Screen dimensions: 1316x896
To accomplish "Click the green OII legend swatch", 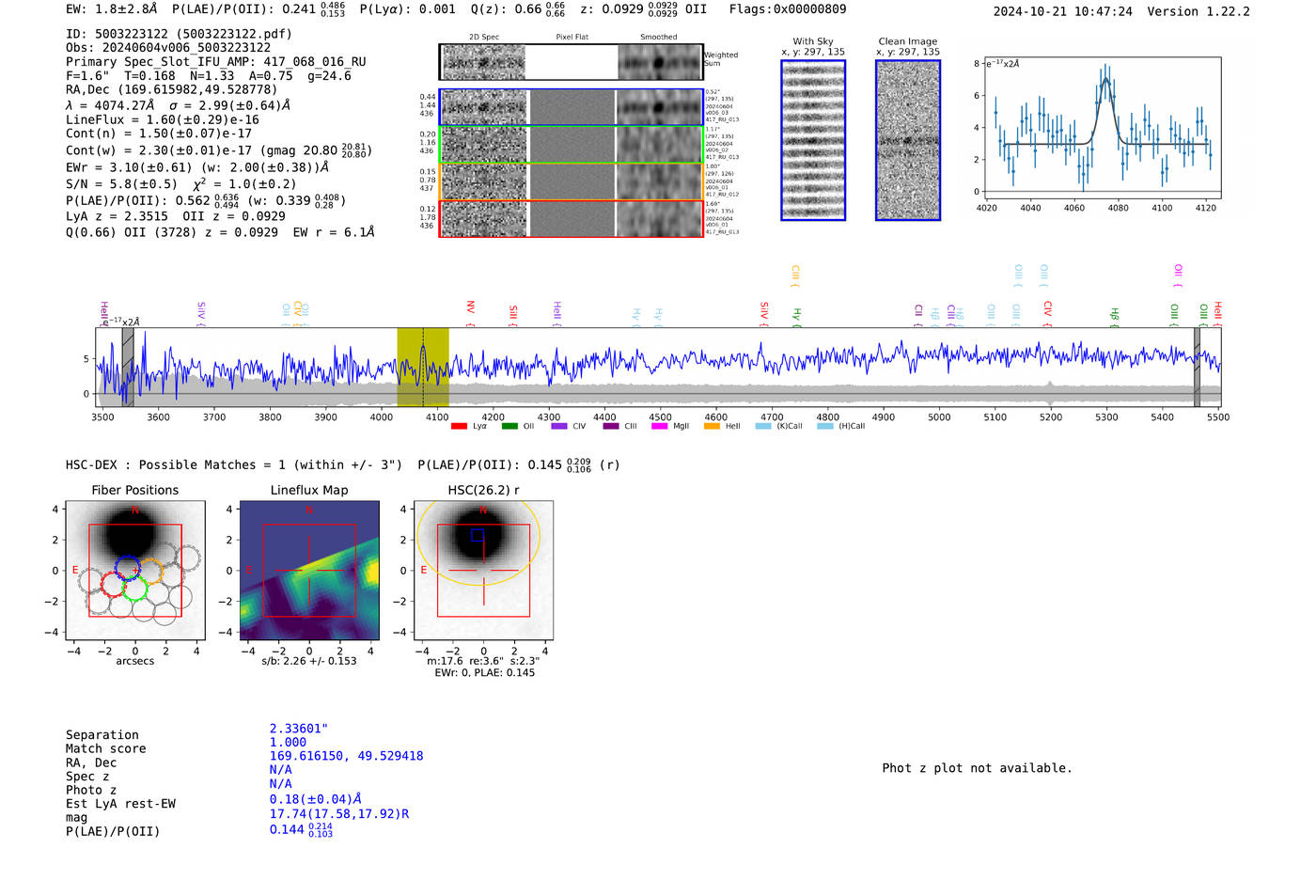I will pos(509,426).
